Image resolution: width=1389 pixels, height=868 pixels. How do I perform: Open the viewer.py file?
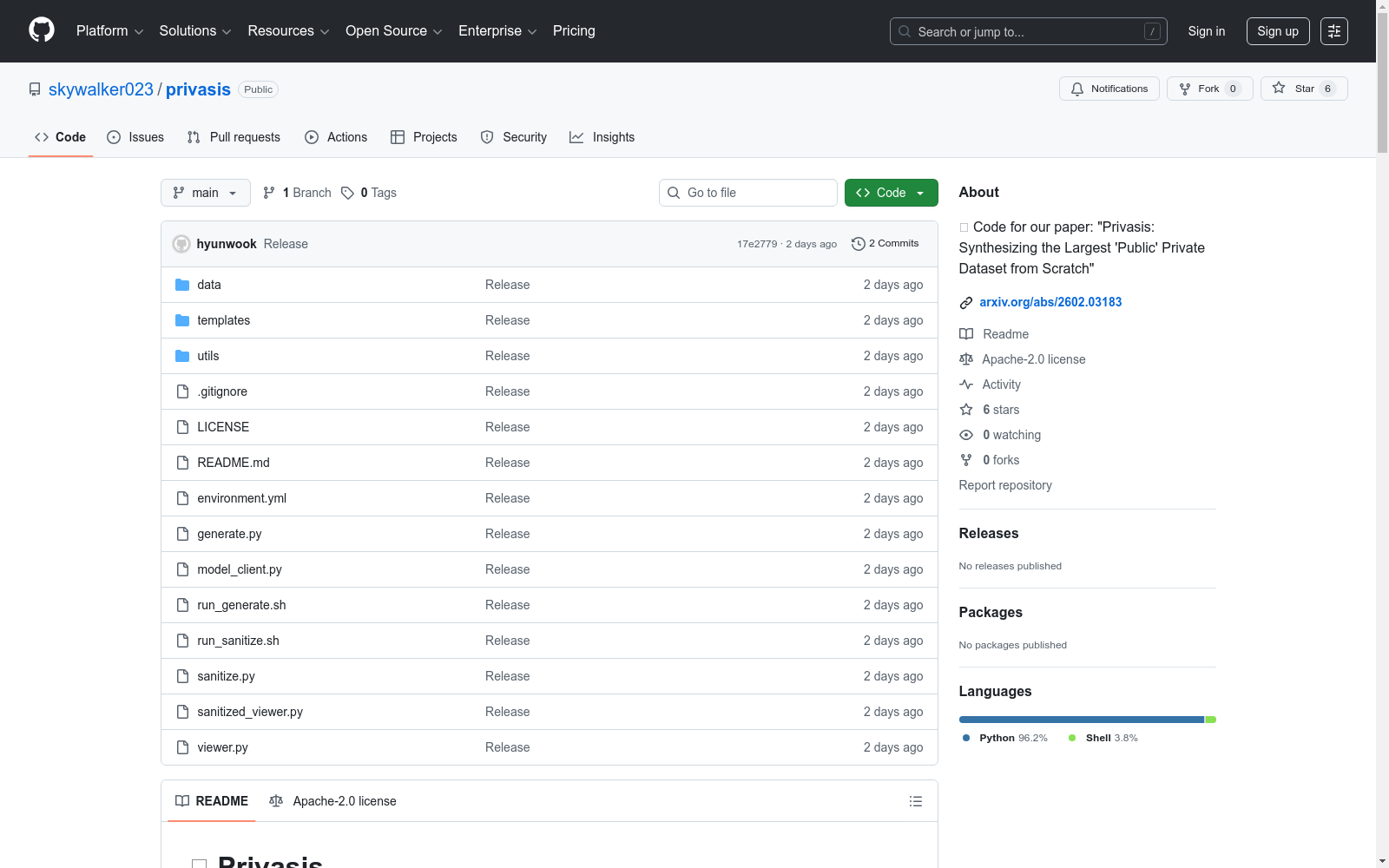(222, 747)
